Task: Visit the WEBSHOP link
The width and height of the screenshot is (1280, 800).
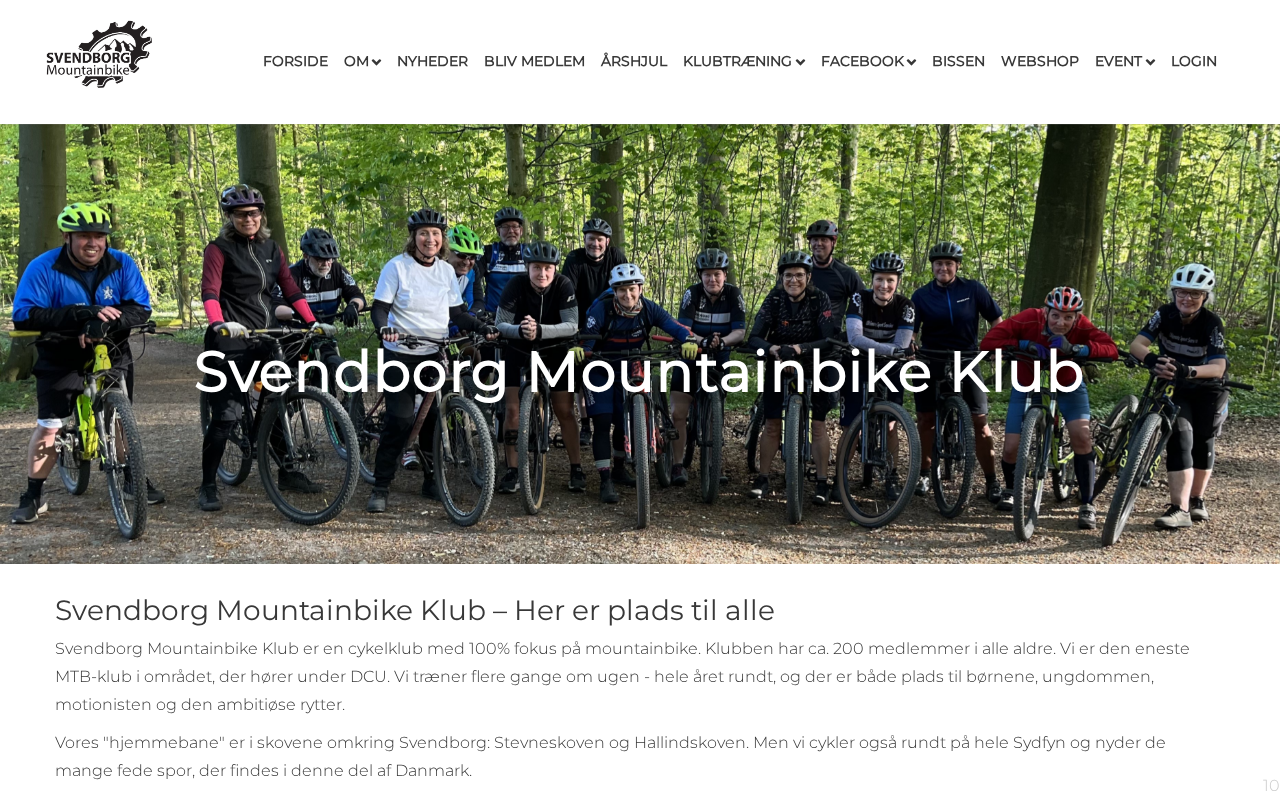Action: coord(1040,61)
